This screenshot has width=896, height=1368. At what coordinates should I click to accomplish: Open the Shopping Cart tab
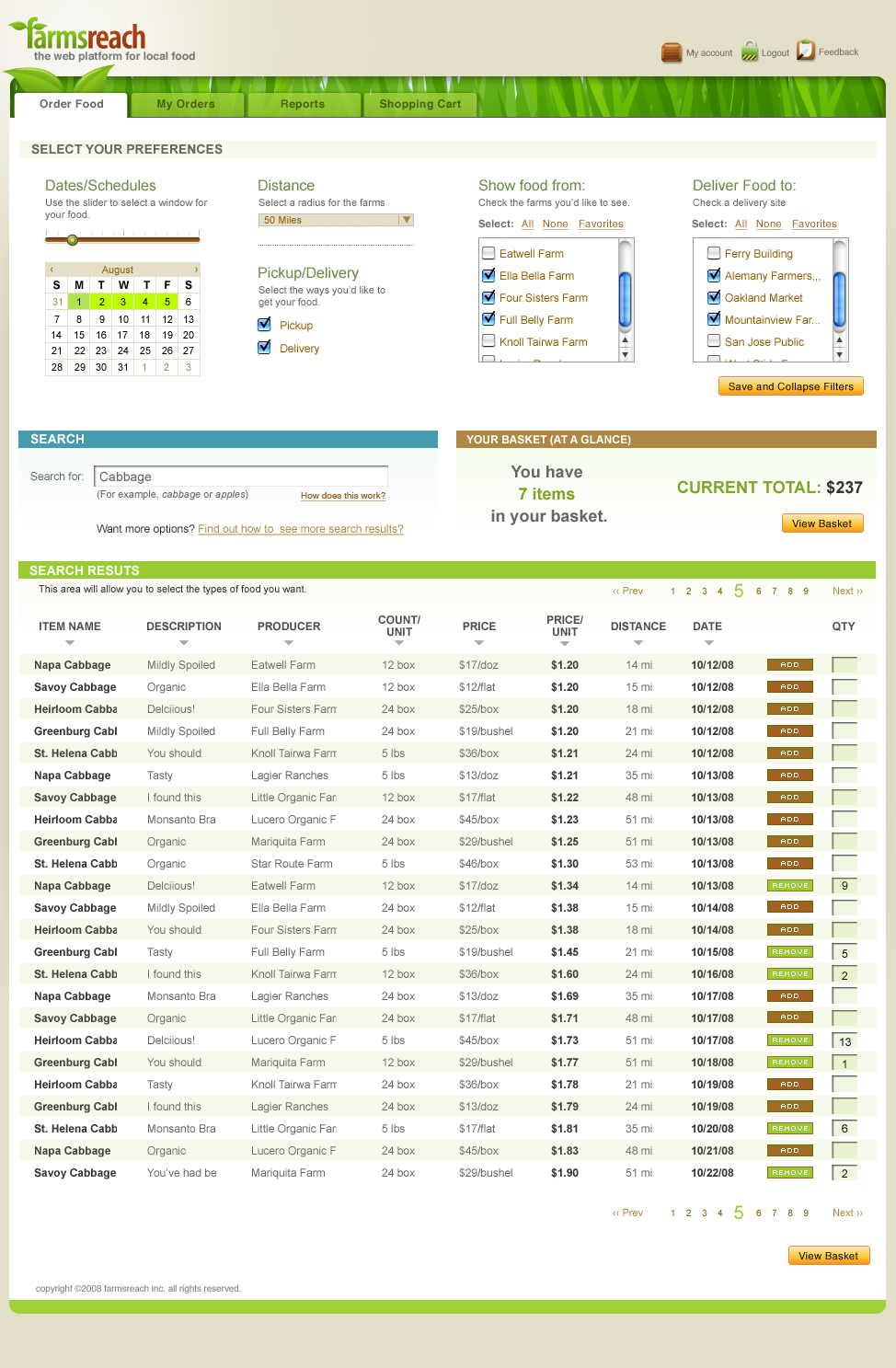[x=419, y=104]
